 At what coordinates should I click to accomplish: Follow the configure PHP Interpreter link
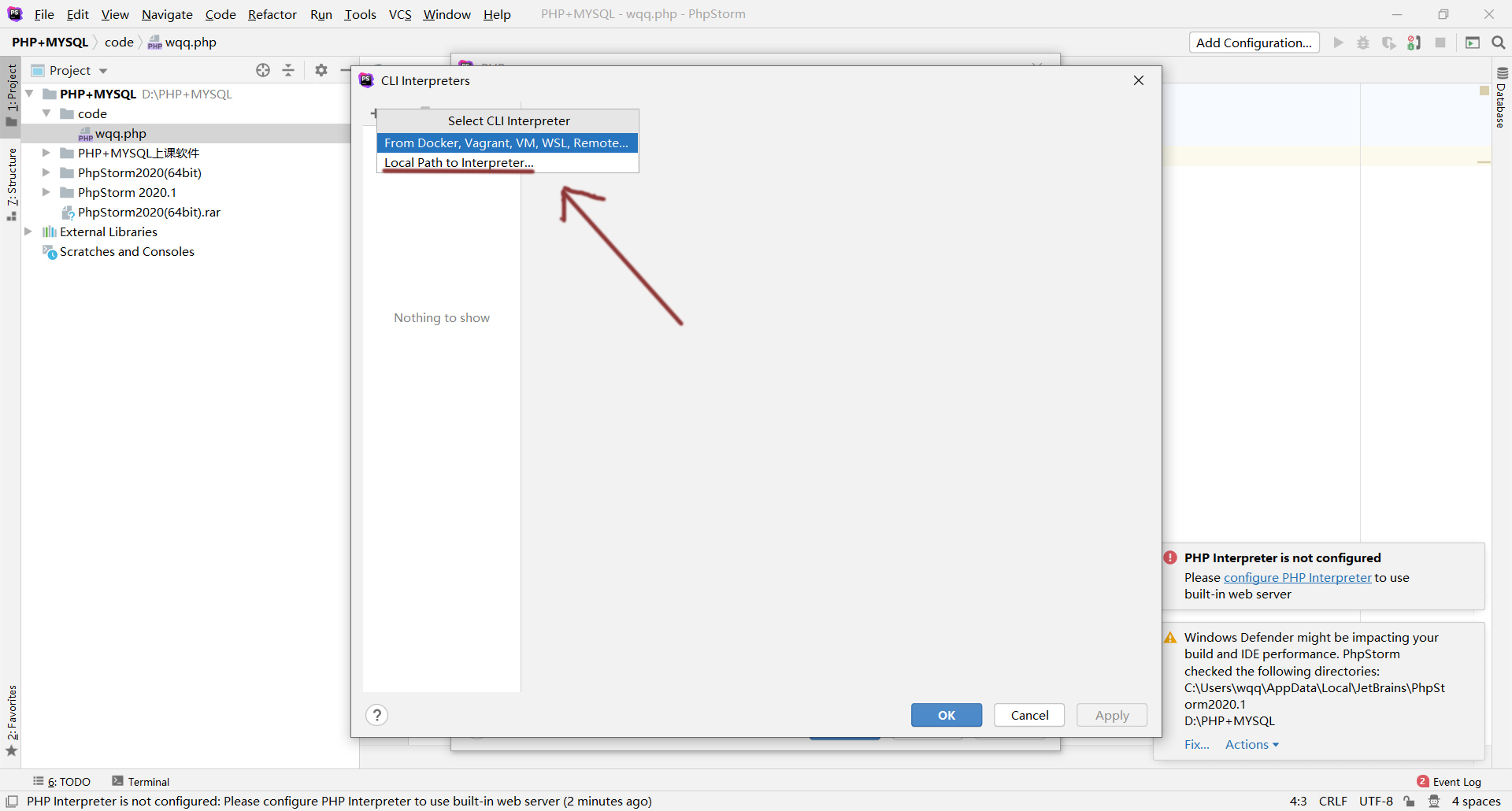pos(1297,577)
